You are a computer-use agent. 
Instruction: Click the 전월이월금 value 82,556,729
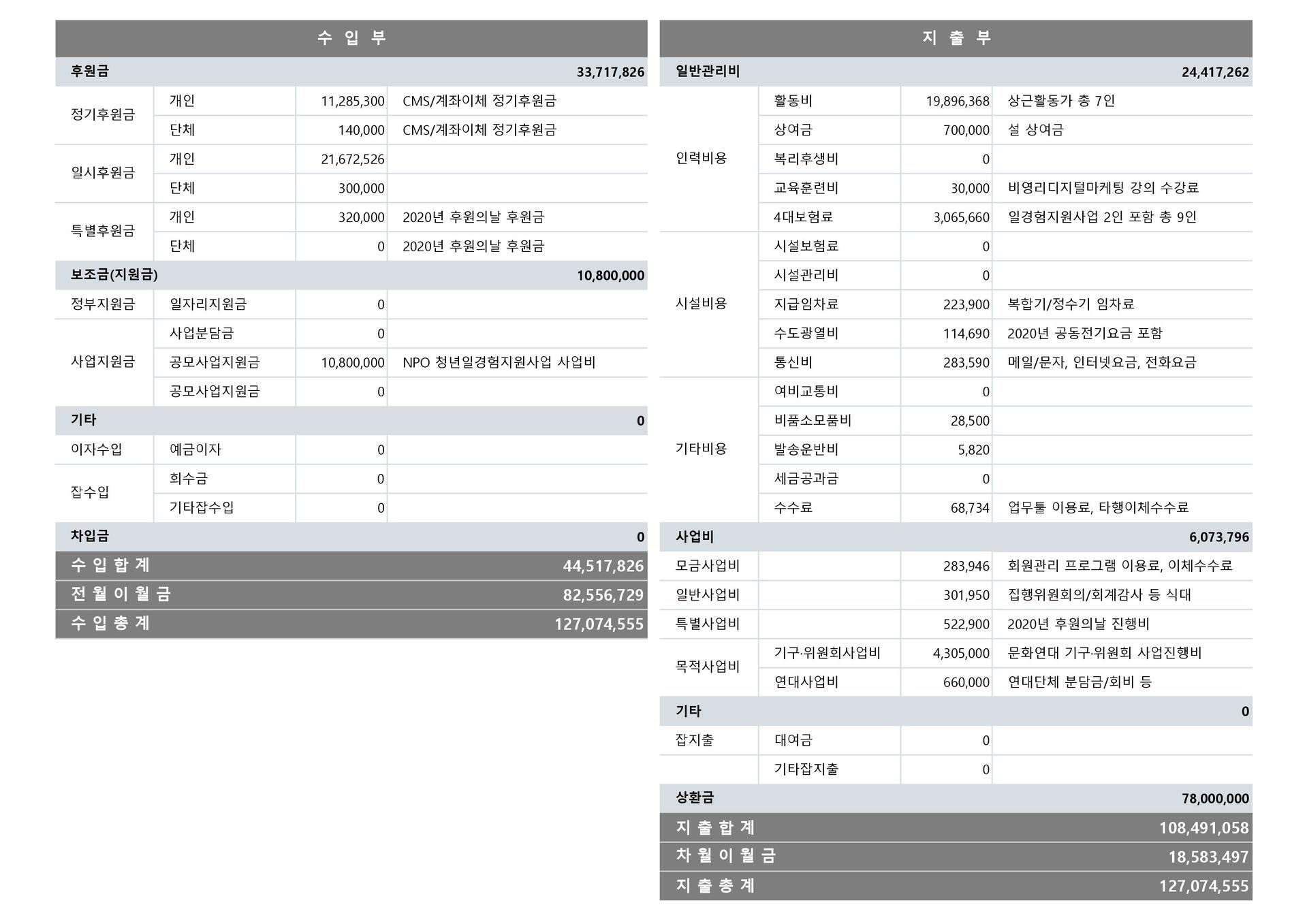point(603,595)
